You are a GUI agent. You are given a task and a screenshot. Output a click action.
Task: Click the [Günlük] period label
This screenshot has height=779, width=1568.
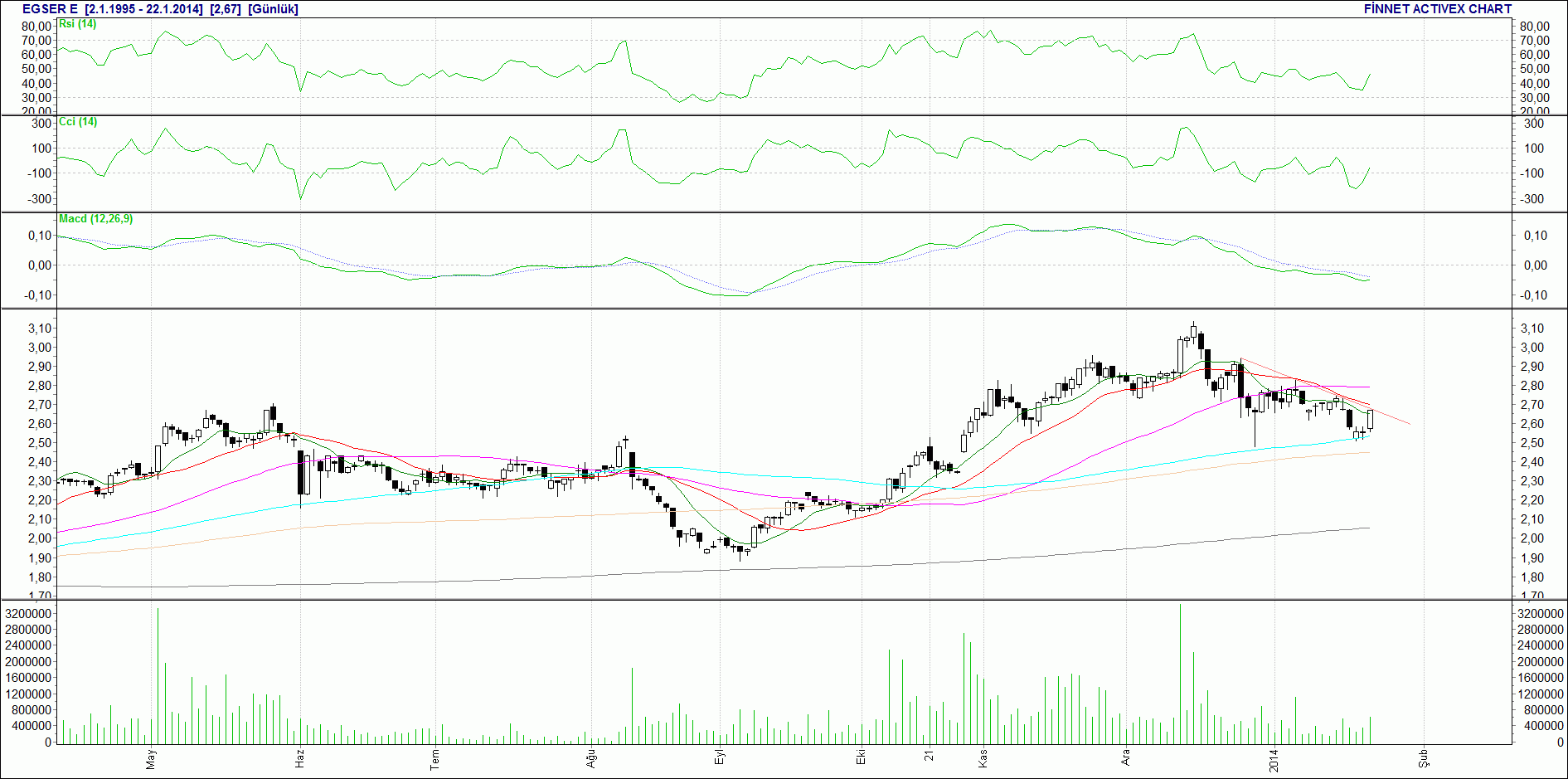click(x=273, y=9)
